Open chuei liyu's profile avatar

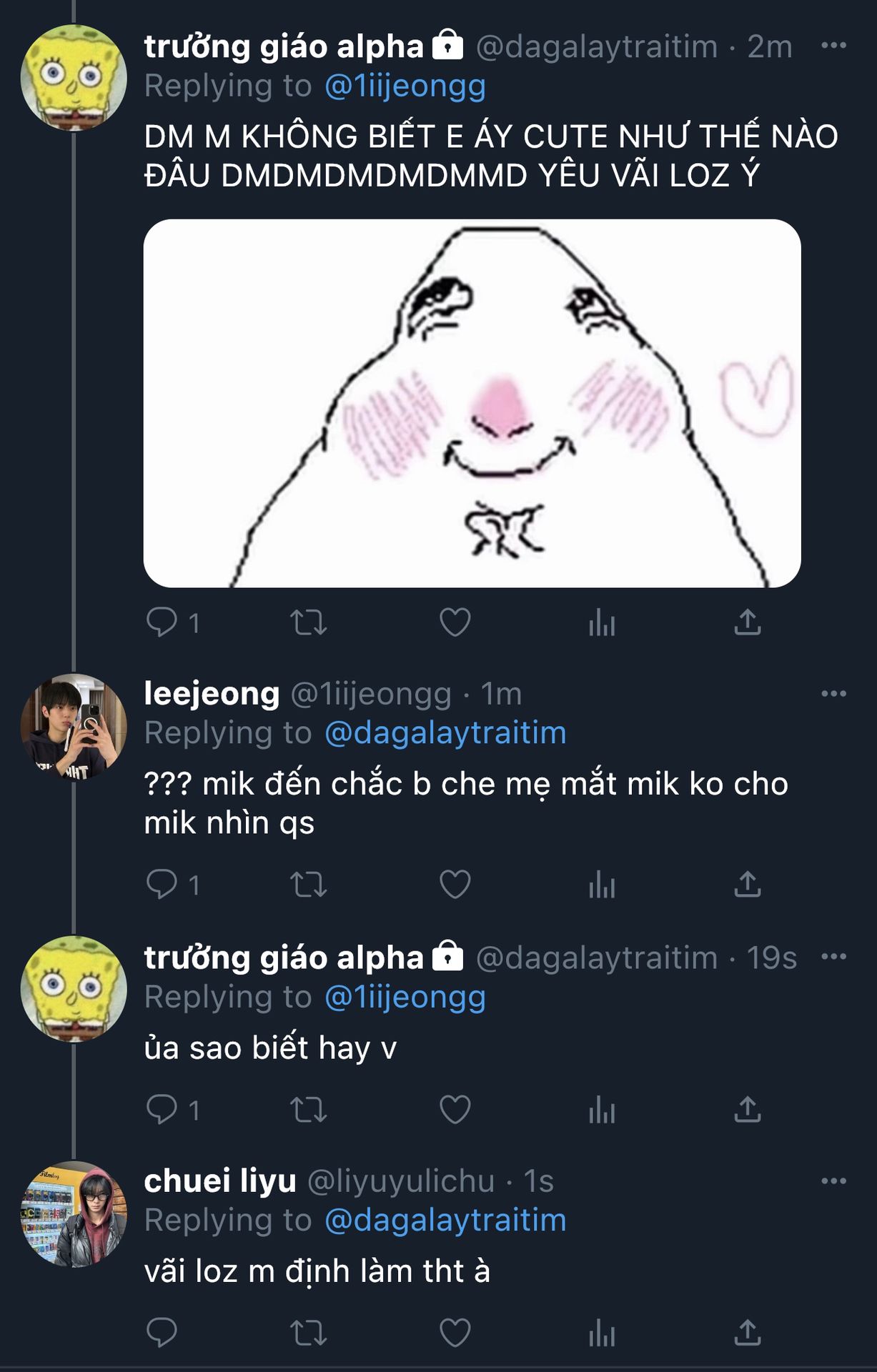[x=74, y=1214]
